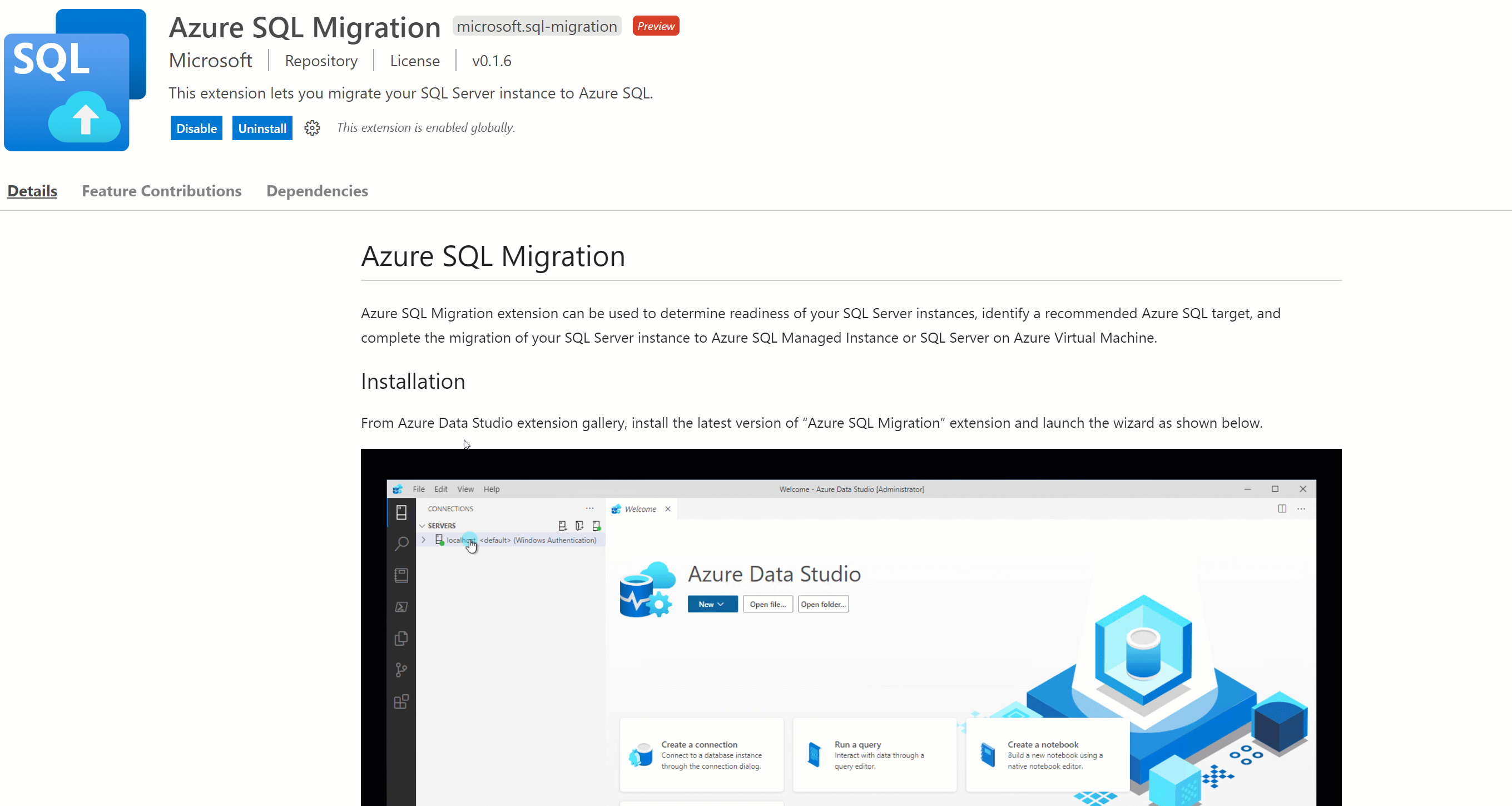Show active connections using the server filter icon
Viewport: 1512px width, 806px height.
point(596,526)
